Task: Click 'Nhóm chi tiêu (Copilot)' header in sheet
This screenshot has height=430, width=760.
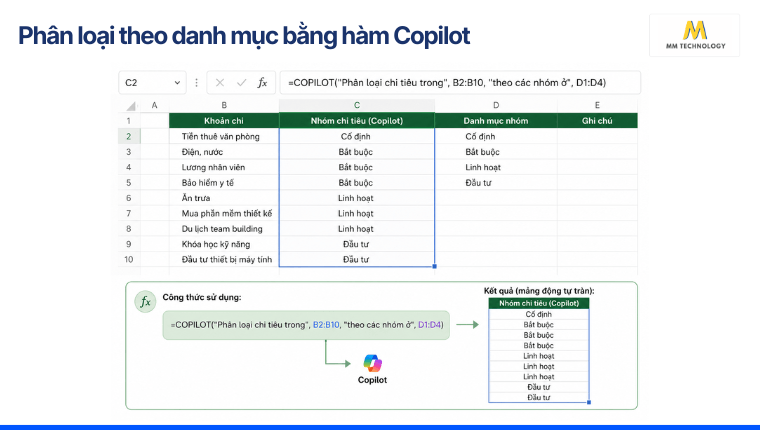Action: (357, 121)
